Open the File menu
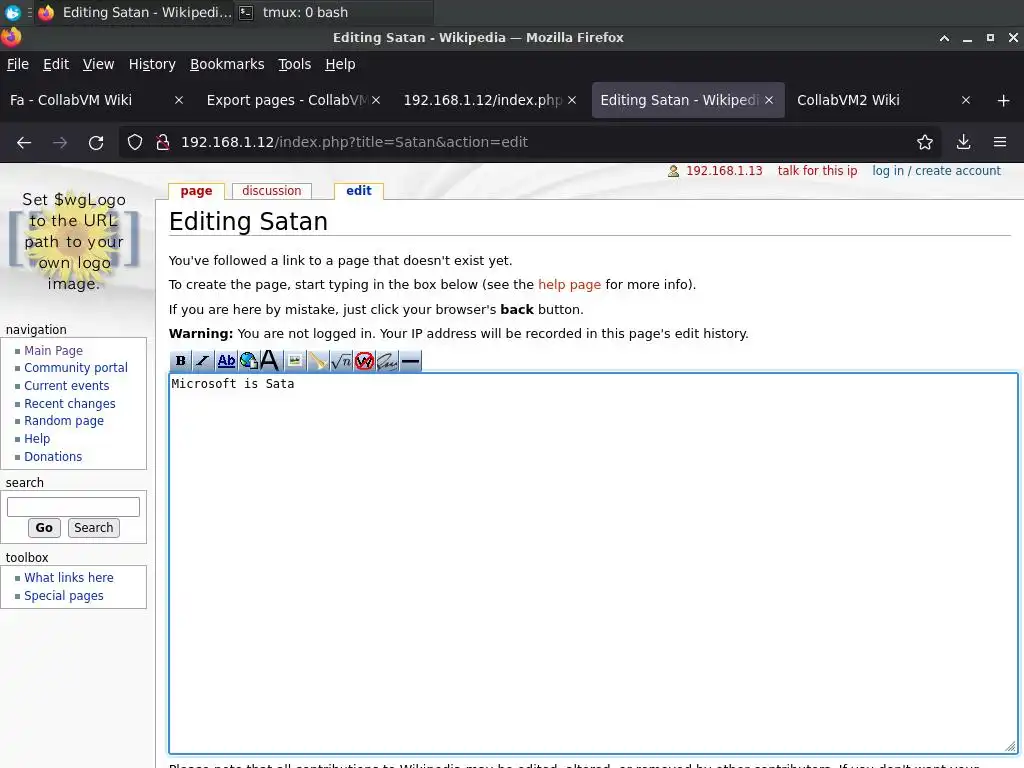 pyautogui.click(x=18, y=64)
